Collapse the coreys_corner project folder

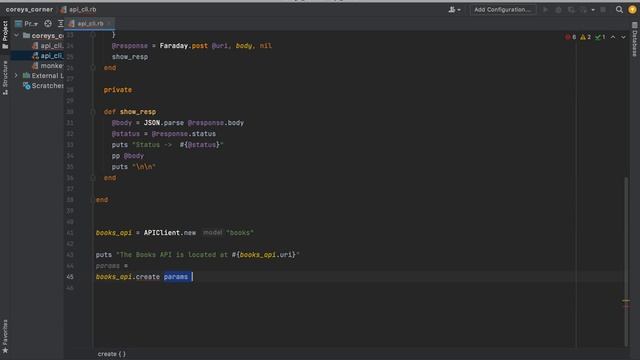16,36
